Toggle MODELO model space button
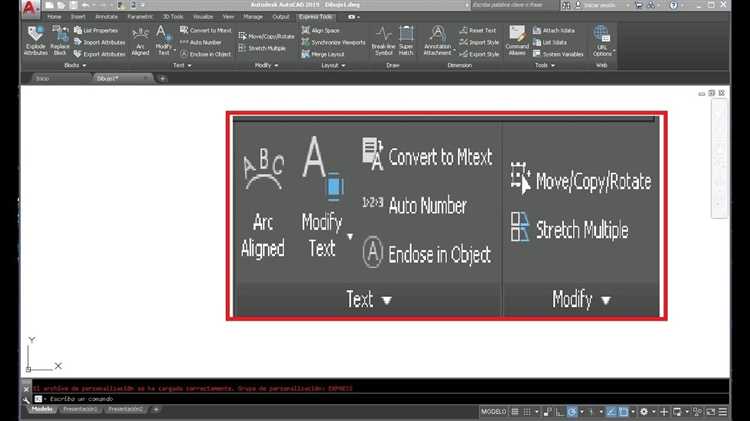This screenshot has width=750, height=421. coord(494,411)
